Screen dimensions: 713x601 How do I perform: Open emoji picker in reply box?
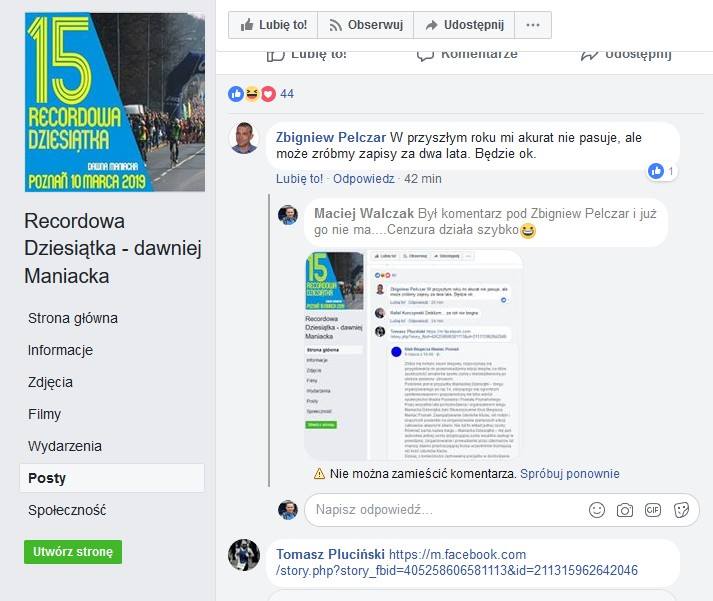coord(597,510)
